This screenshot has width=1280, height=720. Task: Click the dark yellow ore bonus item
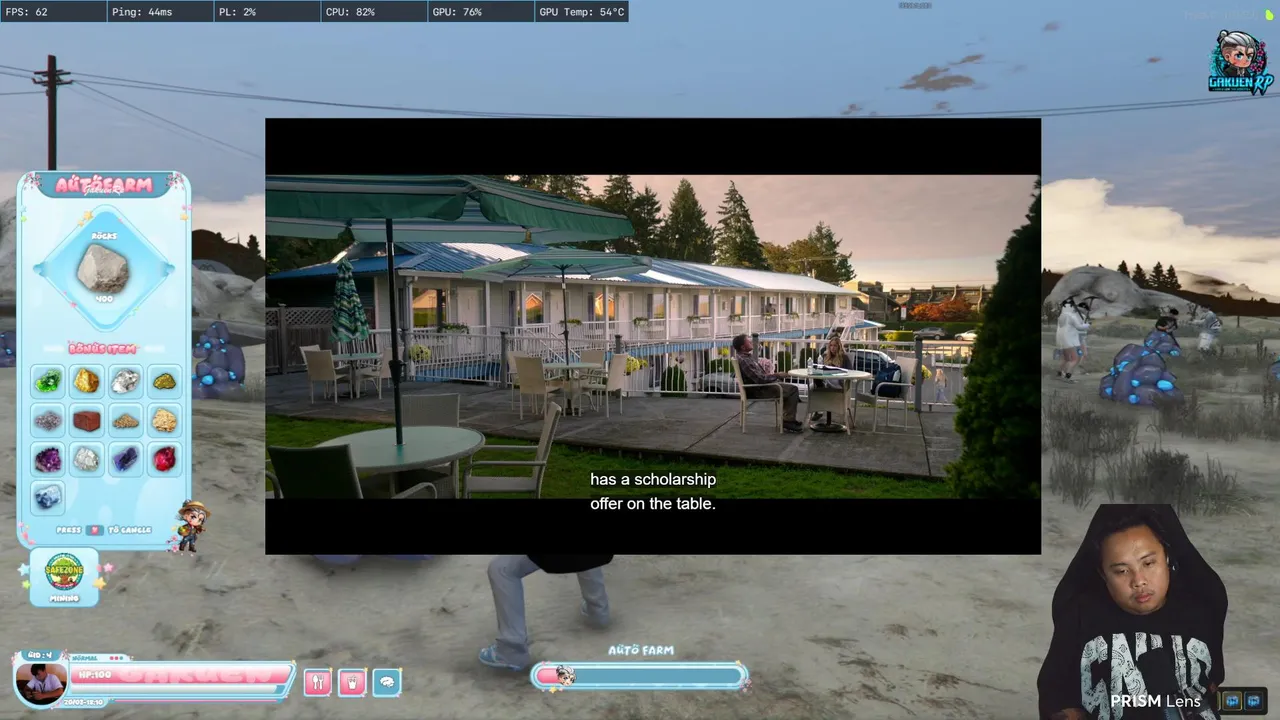point(164,381)
